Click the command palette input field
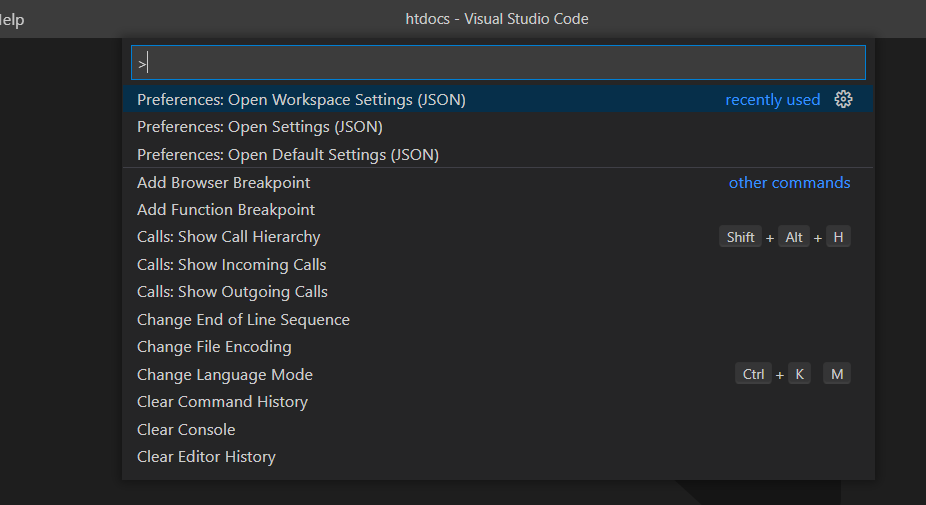Image resolution: width=926 pixels, height=505 pixels. click(x=498, y=63)
